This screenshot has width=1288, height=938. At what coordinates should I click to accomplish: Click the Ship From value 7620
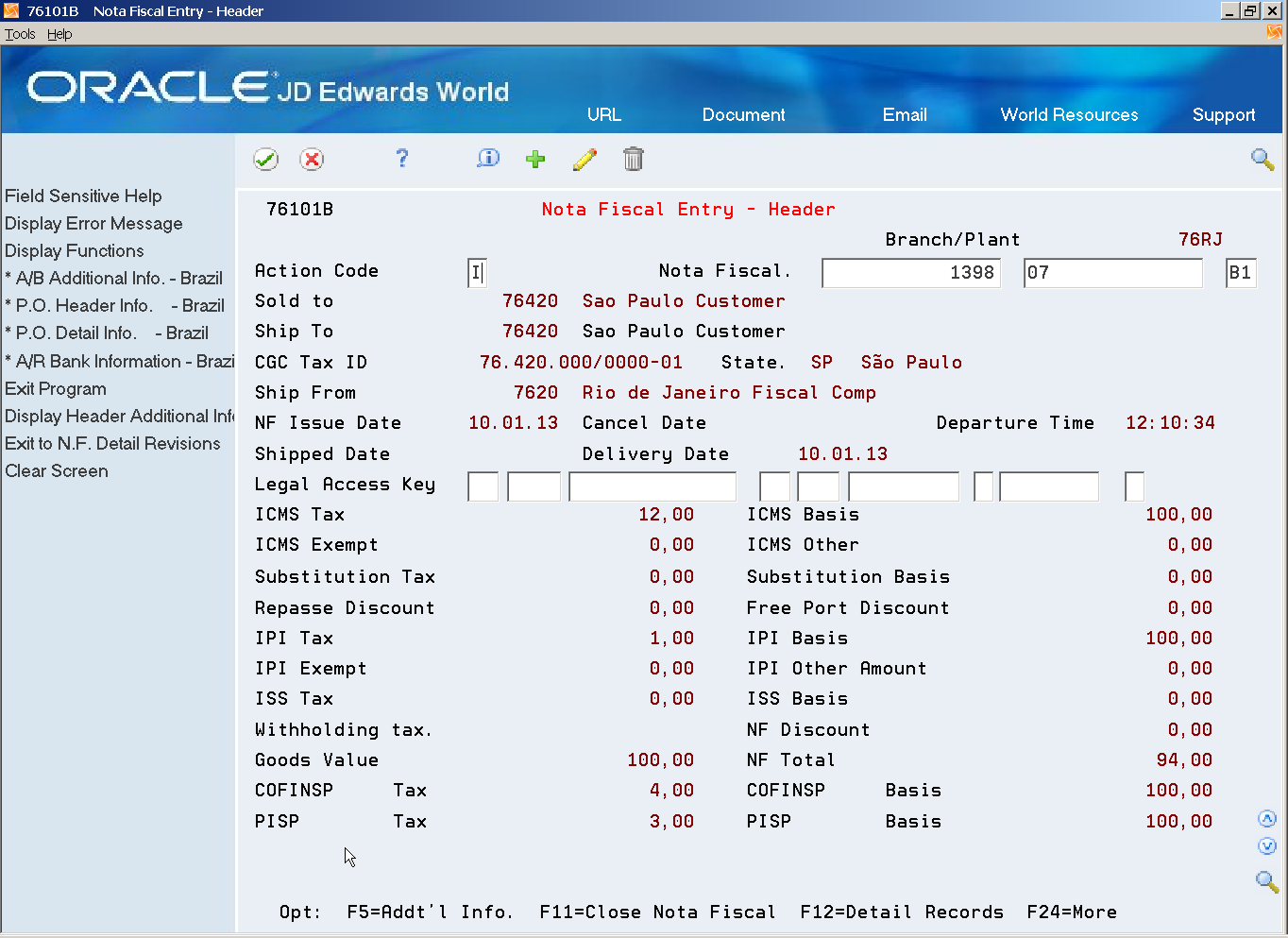point(535,392)
